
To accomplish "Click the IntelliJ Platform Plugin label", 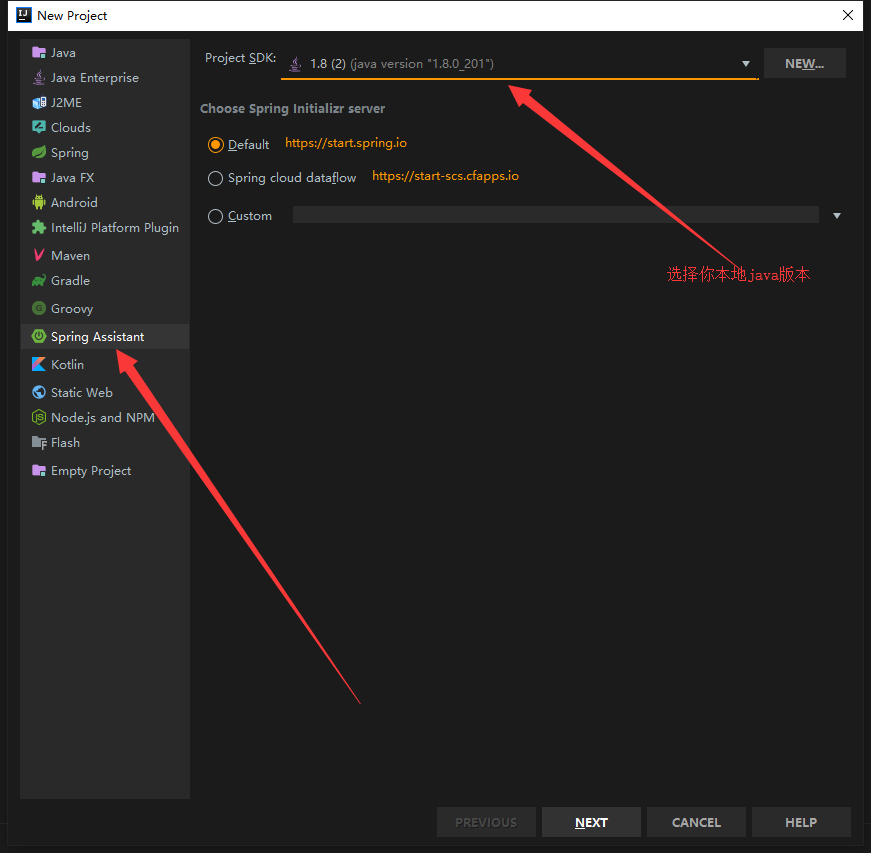I will [x=114, y=228].
